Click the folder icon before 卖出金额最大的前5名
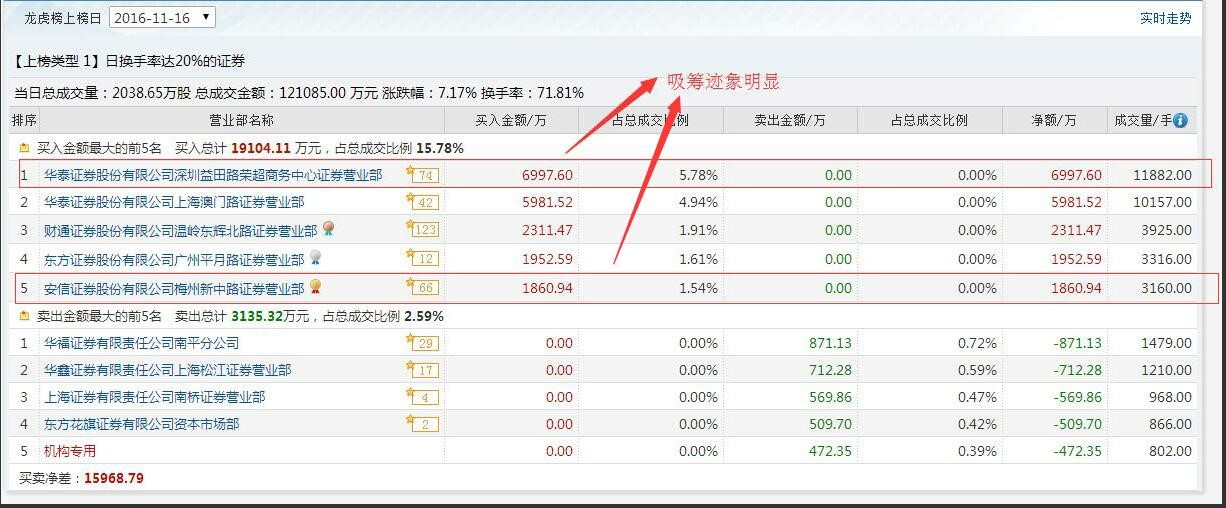Screen dimensions: 1226x508 click(24, 316)
